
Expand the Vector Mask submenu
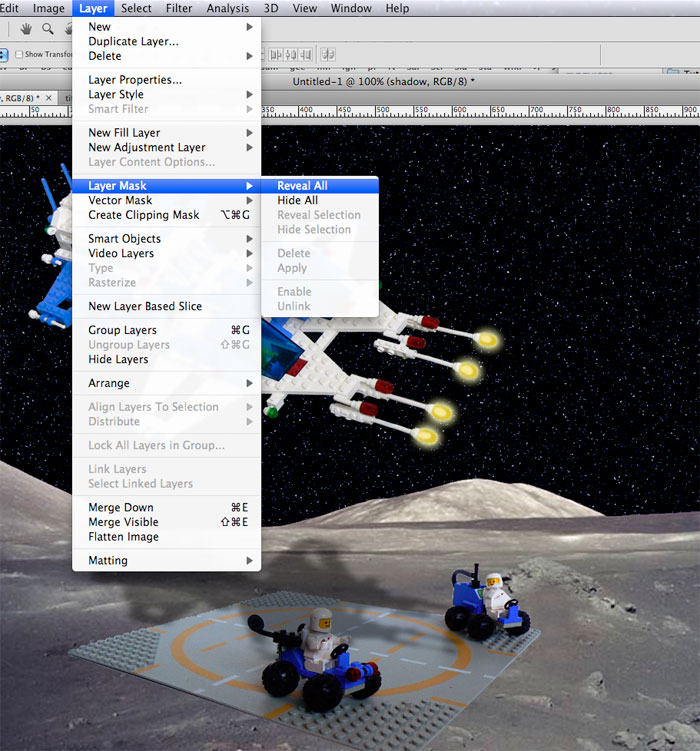[166, 200]
